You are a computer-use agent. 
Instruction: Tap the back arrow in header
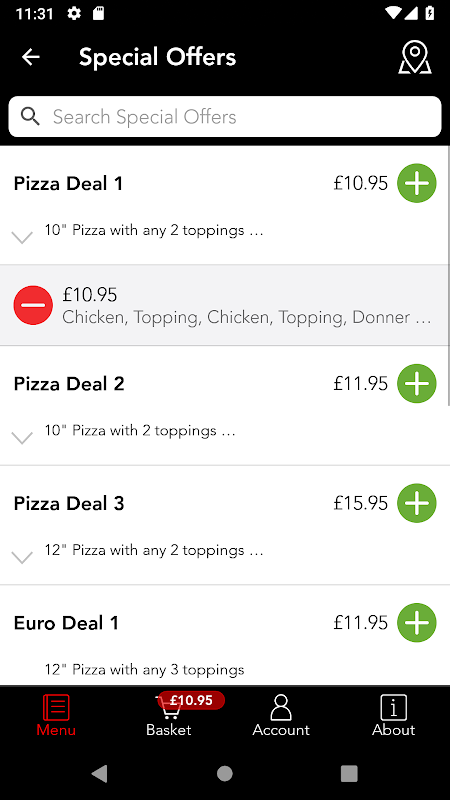[31, 57]
